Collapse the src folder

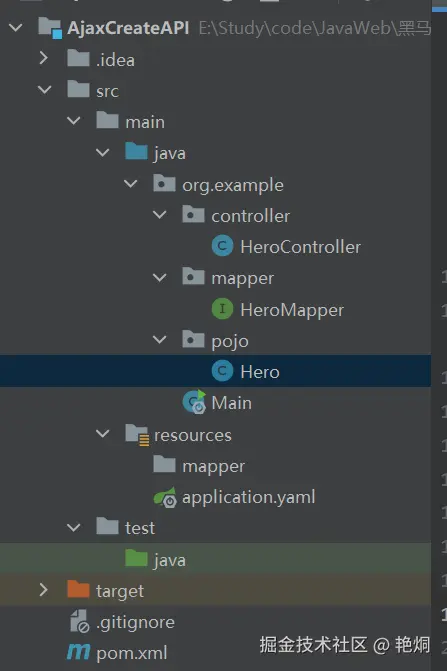(44, 89)
